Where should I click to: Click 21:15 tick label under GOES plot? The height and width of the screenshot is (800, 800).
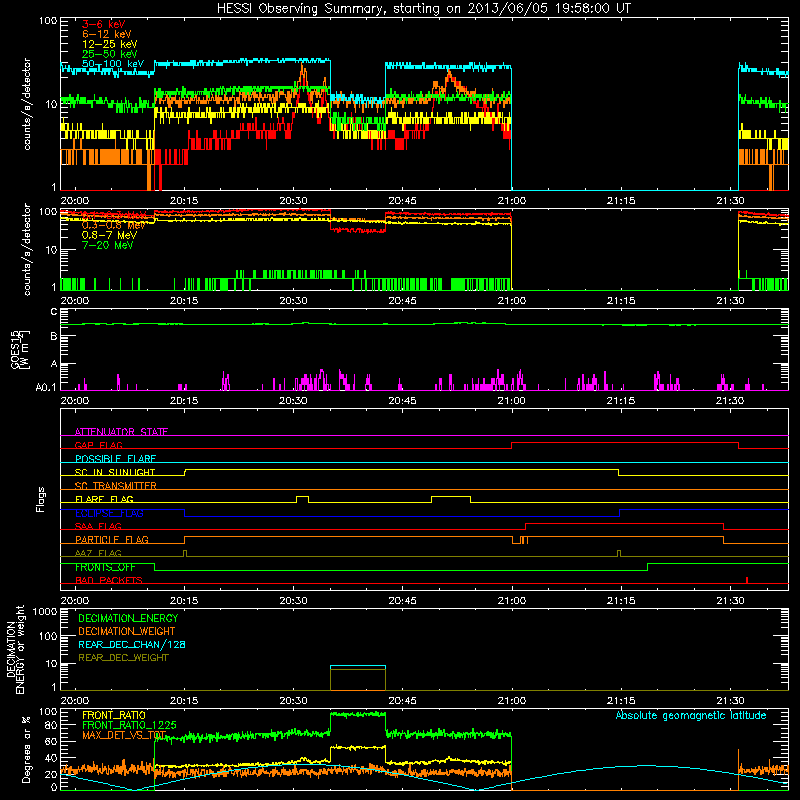tap(621, 401)
